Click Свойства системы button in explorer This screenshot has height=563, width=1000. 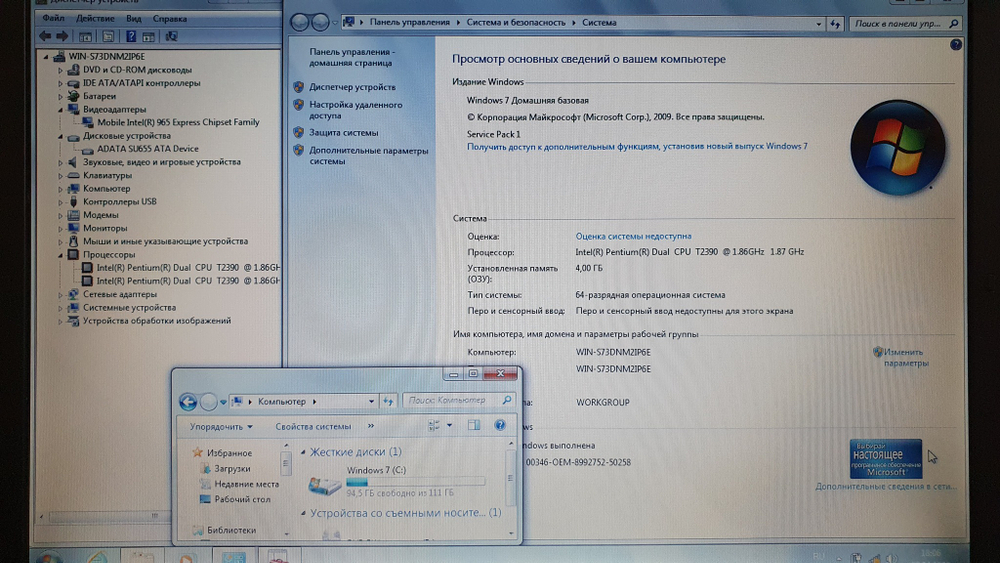[x=313, y=427]
